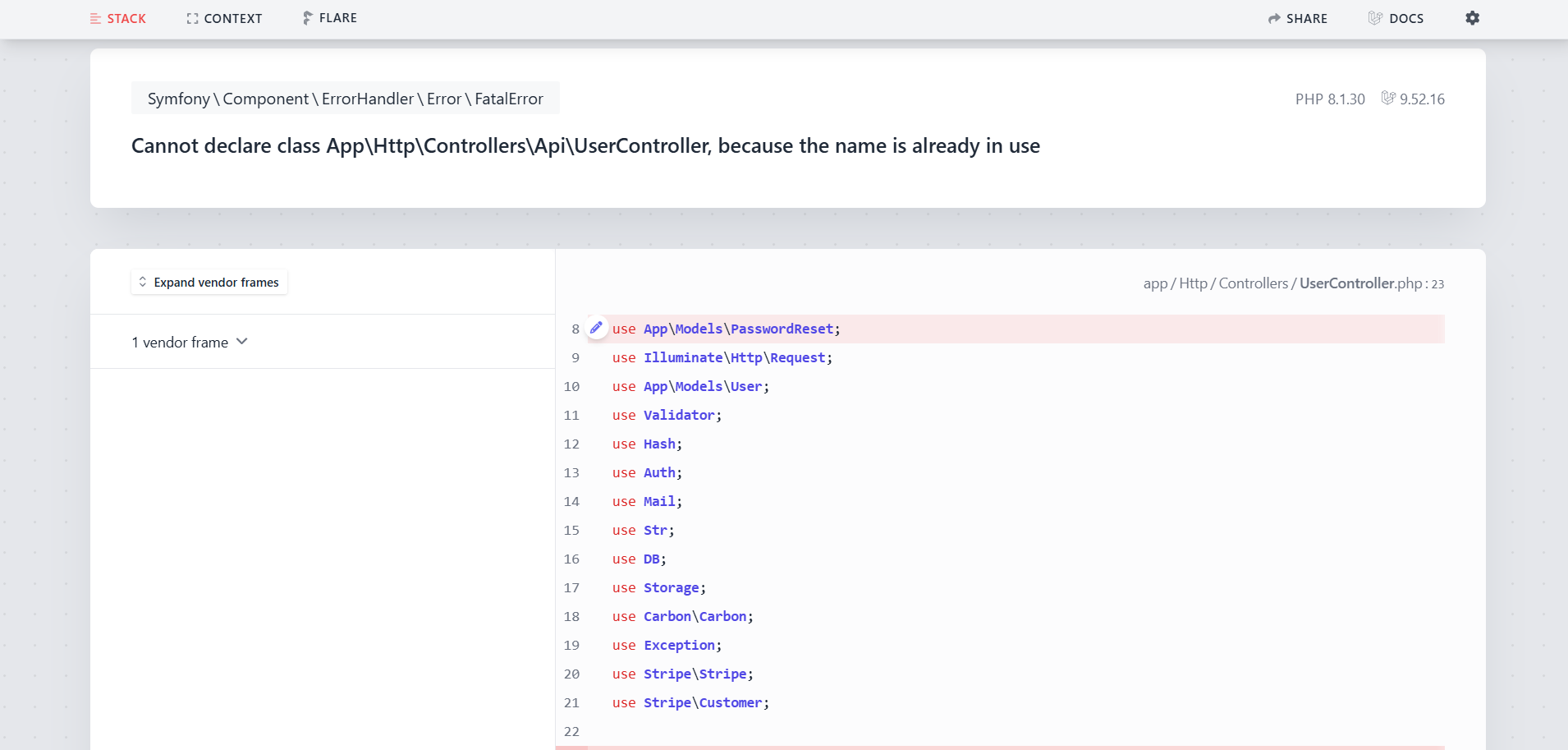Viewport: 1568px width, 750px height.
Task: Click the share arrow icon
Action: click(x=1274, y=18)
